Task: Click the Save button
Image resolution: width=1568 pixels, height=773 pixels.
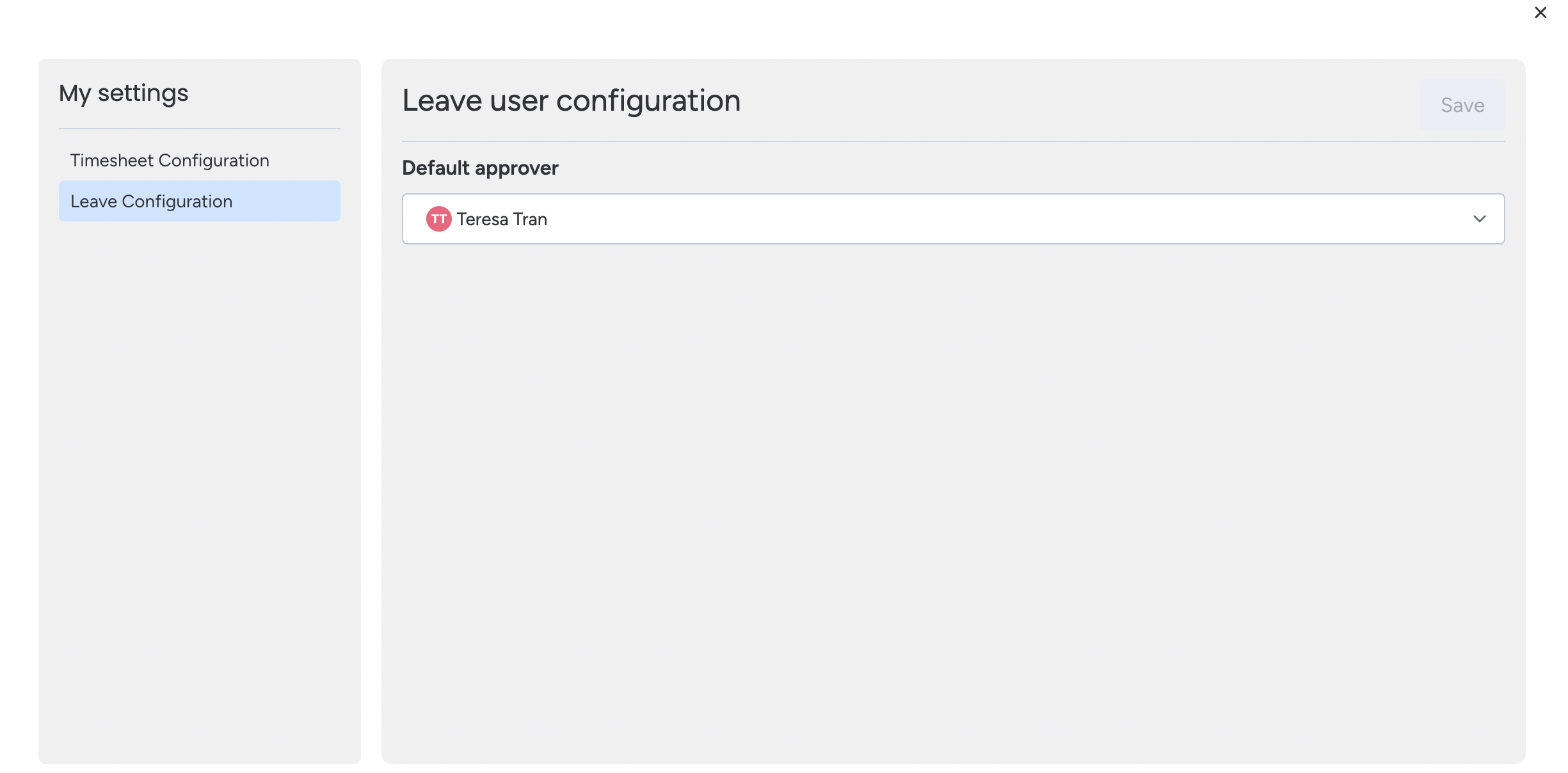Action: point(1462,105)
